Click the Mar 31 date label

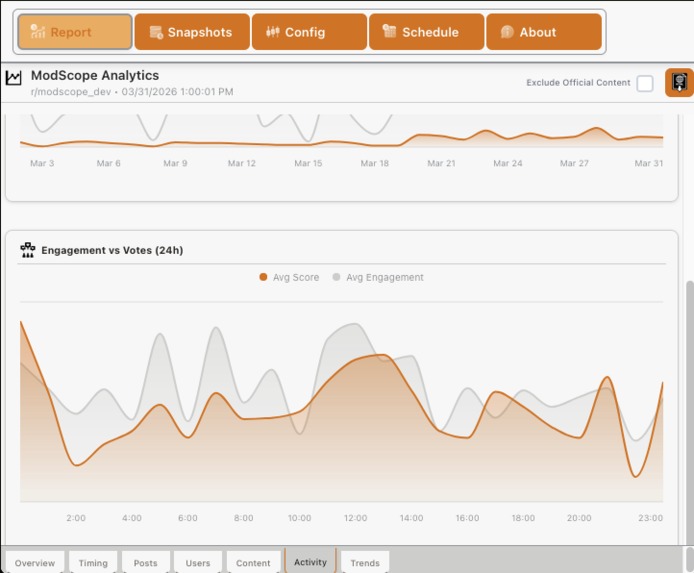649,163
